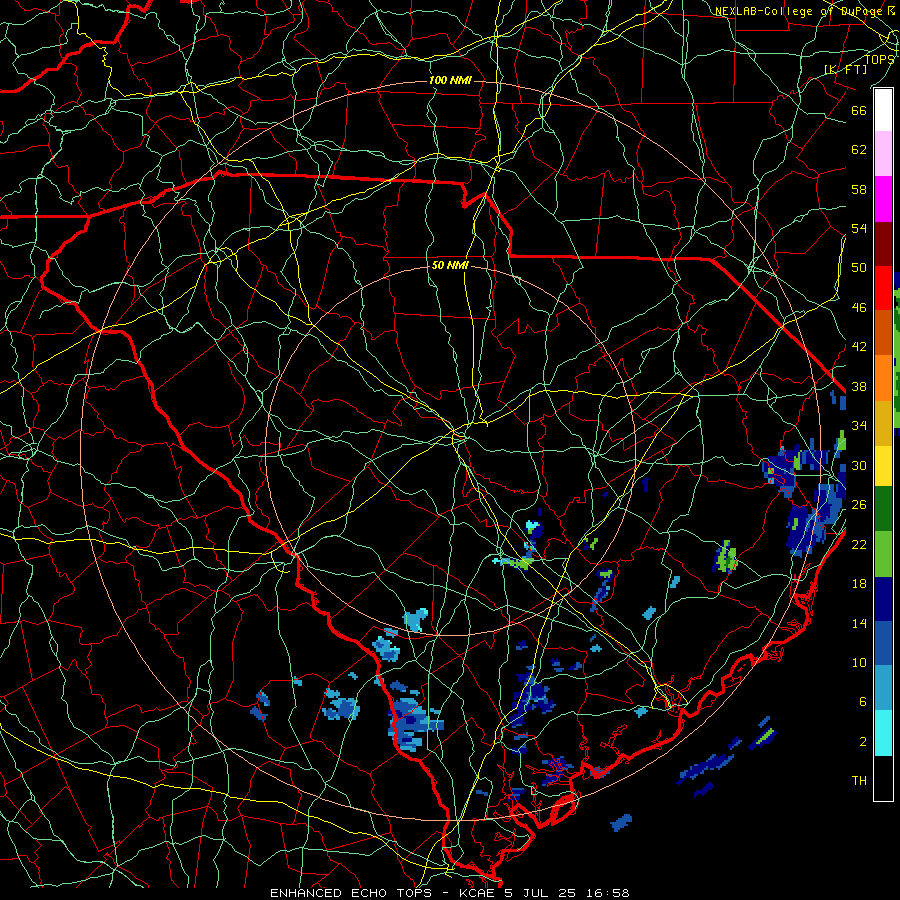Screen dimensions: 900x900
Task: Select the dark green legend swatch
Action: [x=883, y=509]
